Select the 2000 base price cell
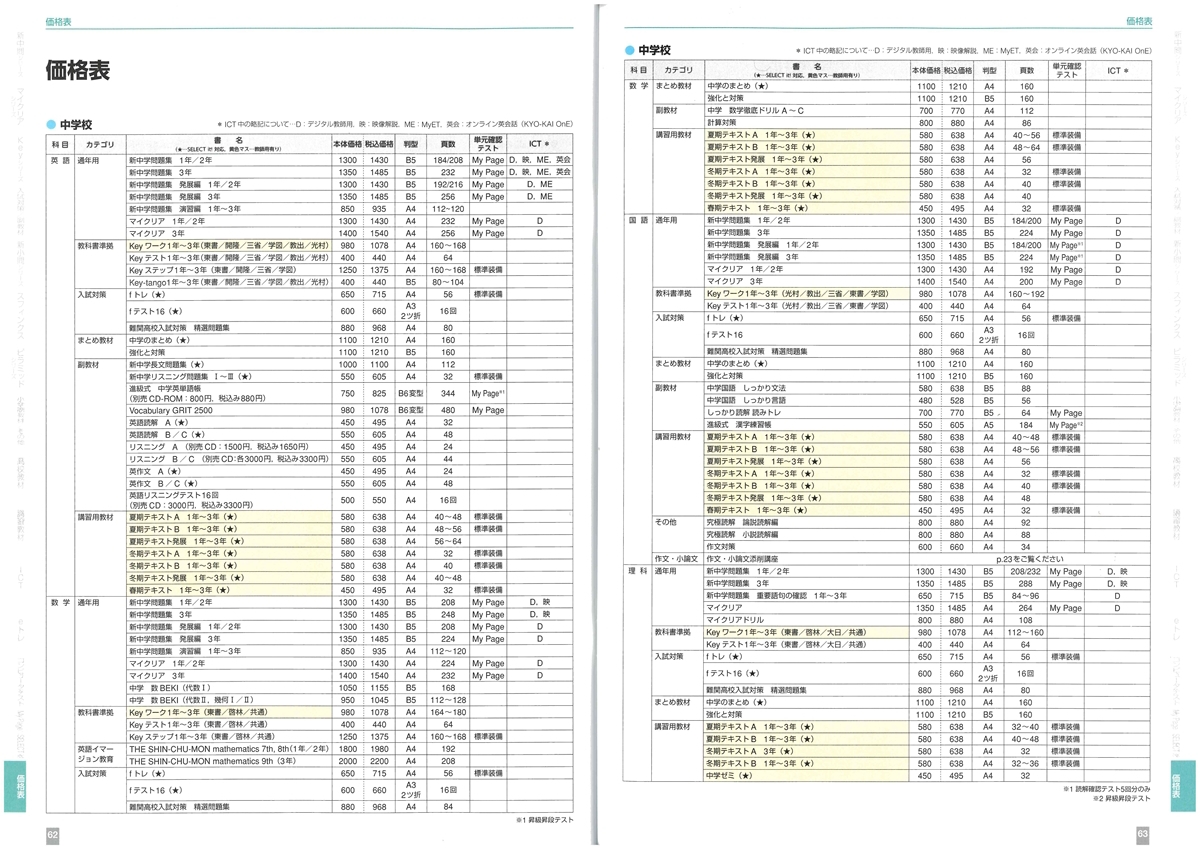The image size is (1200, 849). tap(347, 761)
